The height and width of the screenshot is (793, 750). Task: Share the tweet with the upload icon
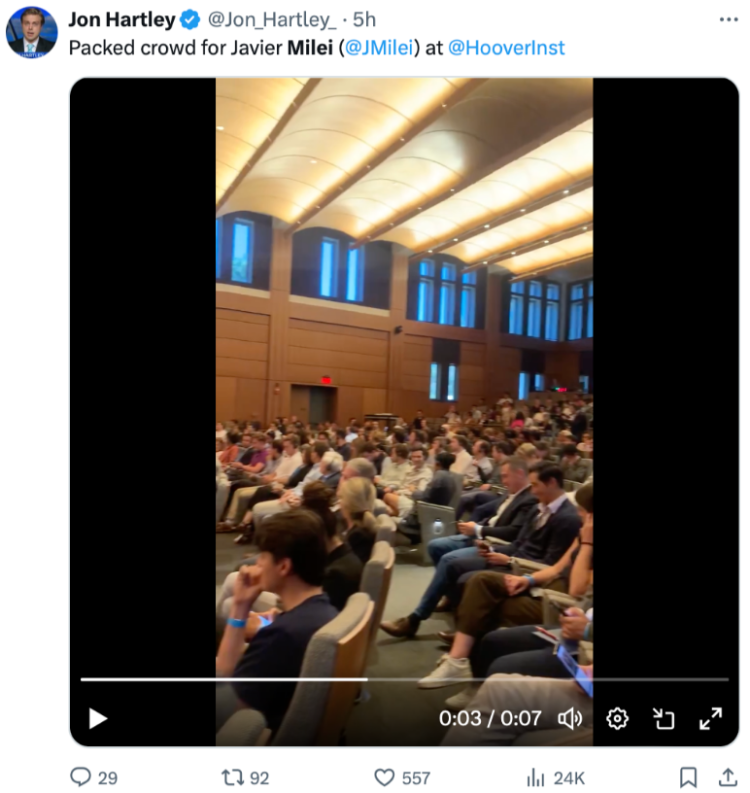point(728,777)
